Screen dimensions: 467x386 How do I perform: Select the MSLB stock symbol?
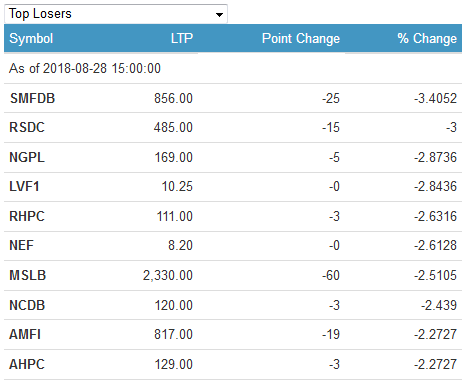(x=27, y=275)
